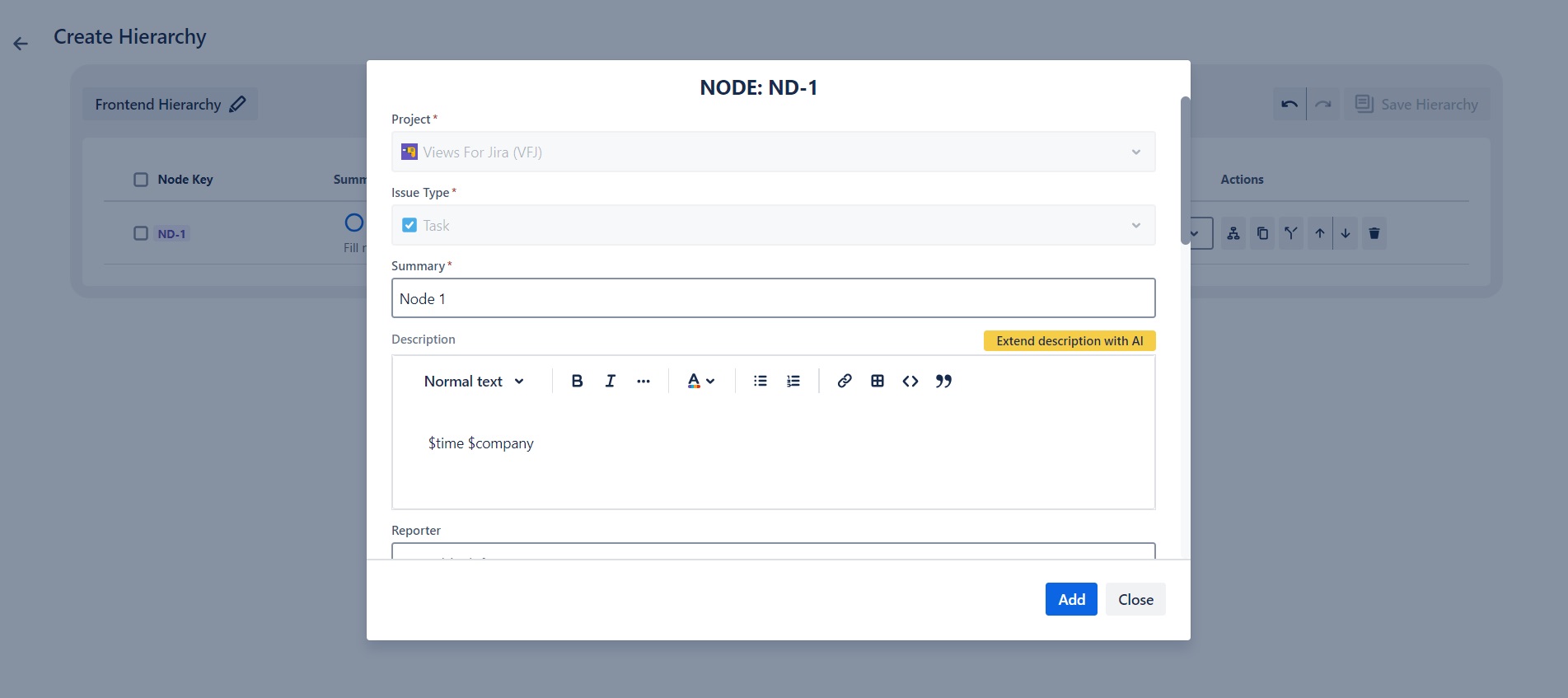The width and height of the screenshot is (1568, 698).
Task: Click into the Summary input field
Action: pyautogui.click(x=772, y=298)
